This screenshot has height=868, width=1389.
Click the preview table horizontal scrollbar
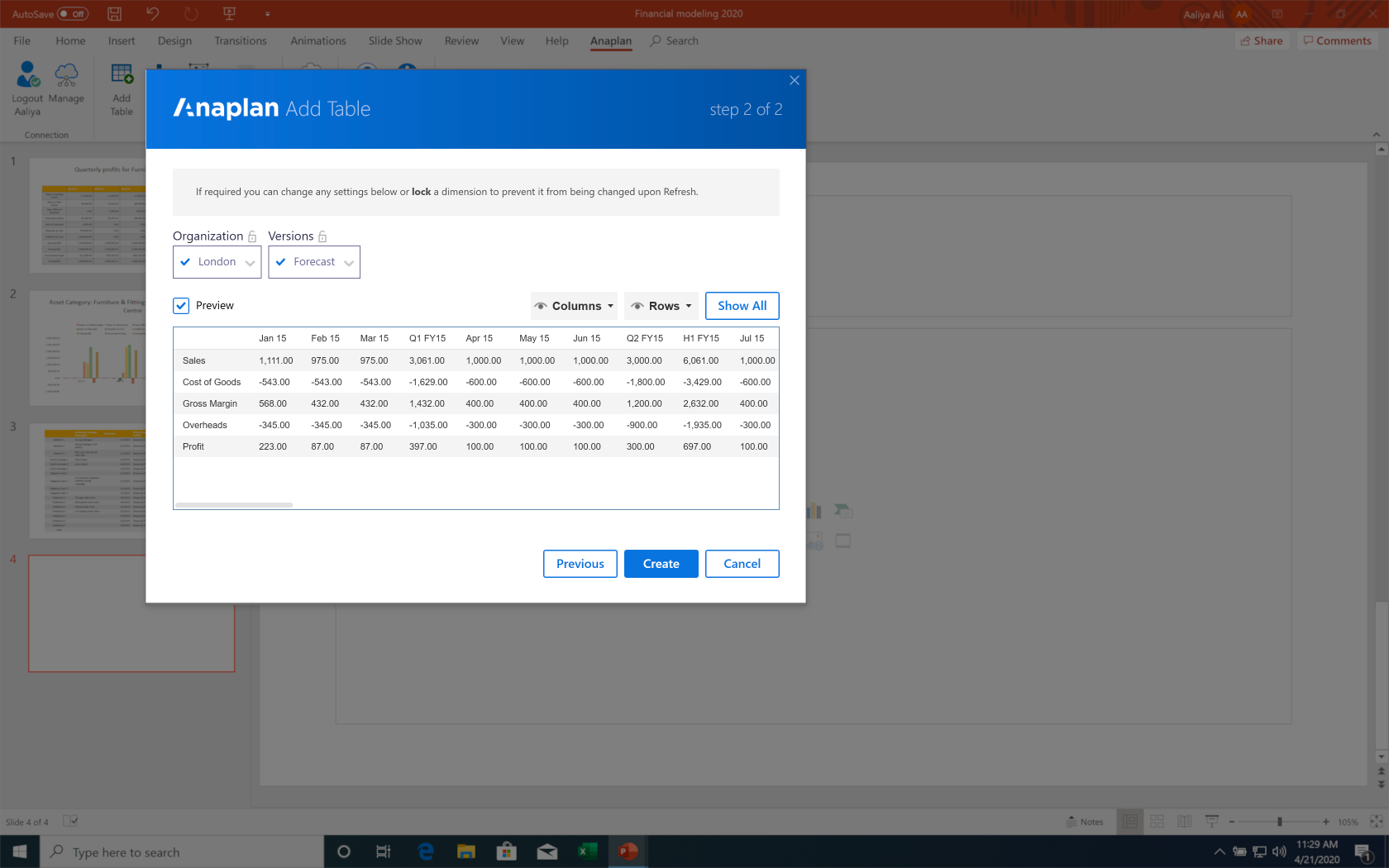point(234,504)
